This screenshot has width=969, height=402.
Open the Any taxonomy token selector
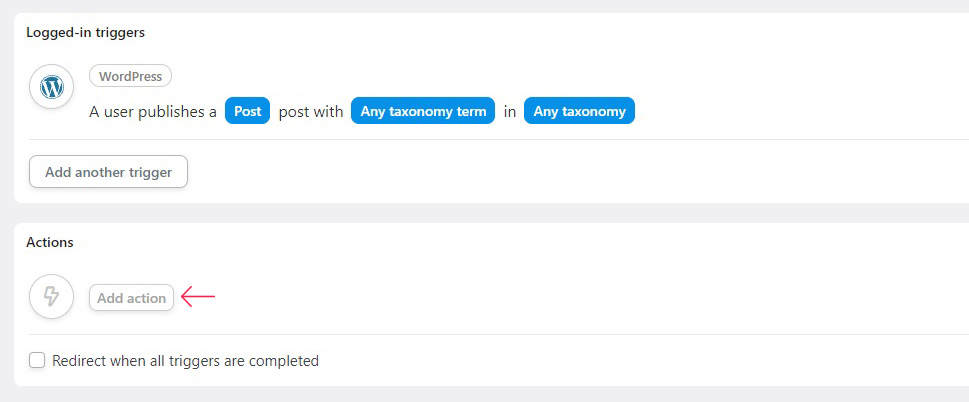(x=579, y=111)
